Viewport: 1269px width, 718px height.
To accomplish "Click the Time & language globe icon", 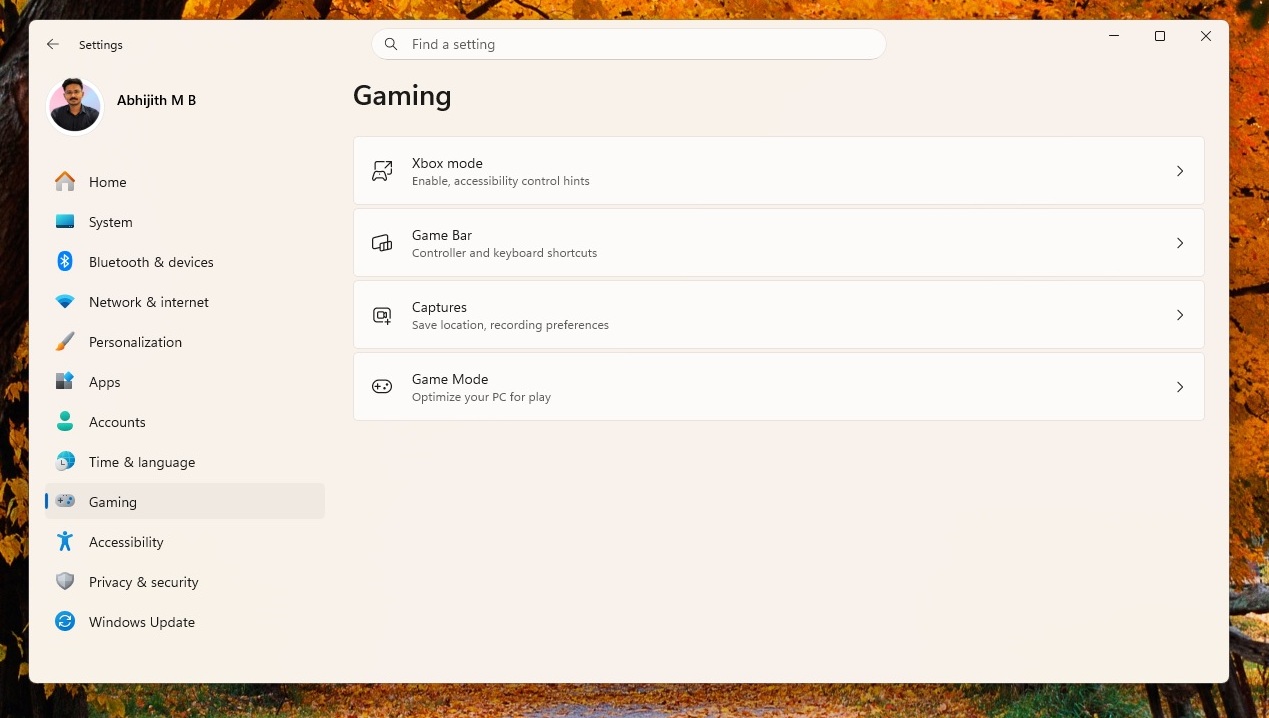I will pyautogui.click(x=65, y=462).
